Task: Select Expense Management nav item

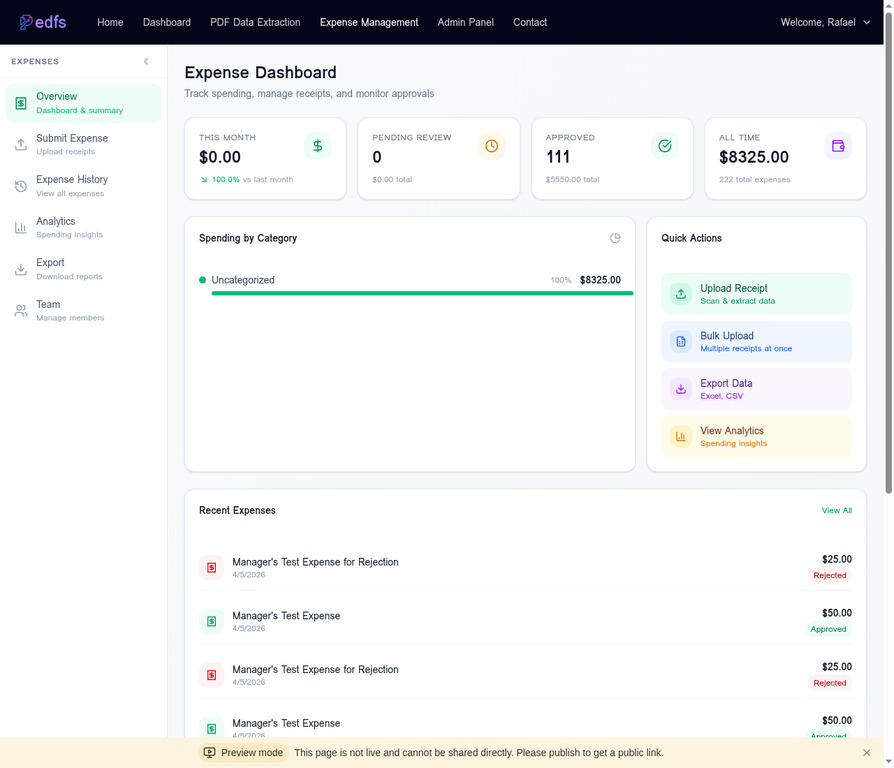Action: coord(369,22)
